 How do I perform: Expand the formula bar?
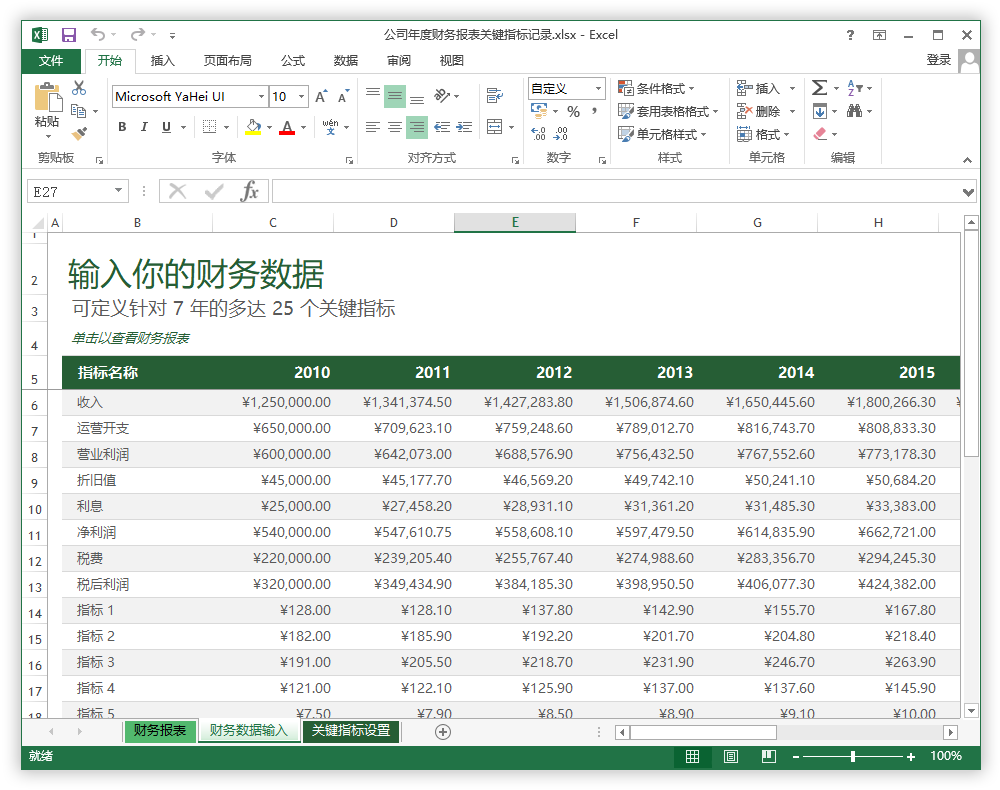tap(968, 192)
